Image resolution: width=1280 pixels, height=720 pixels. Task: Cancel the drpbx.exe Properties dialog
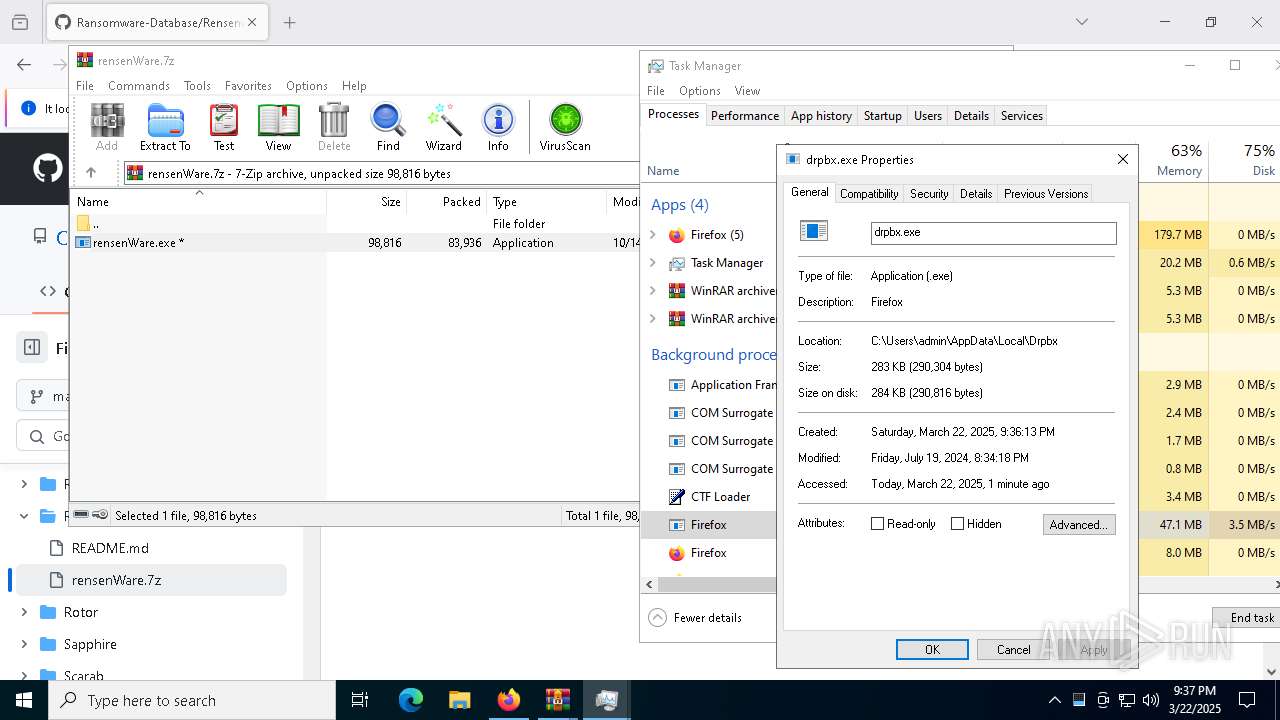tap(1013, 650)
